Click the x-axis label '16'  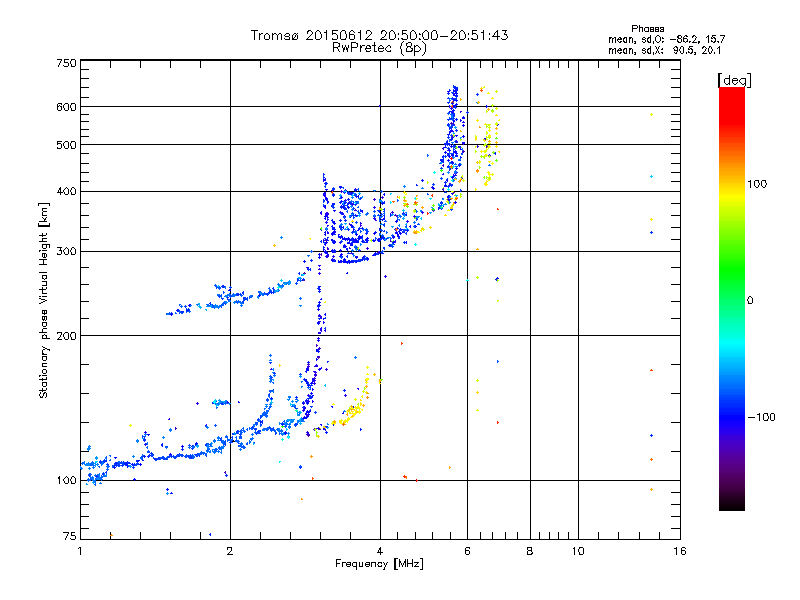coord(680,551)
